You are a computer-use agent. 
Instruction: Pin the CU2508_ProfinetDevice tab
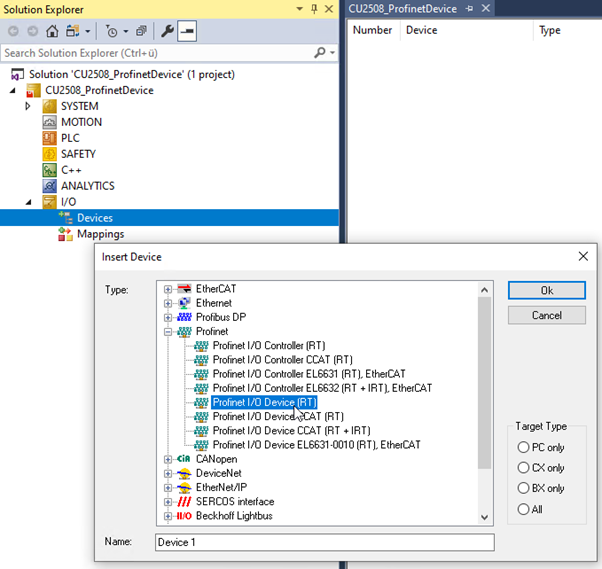pos(469,8)
